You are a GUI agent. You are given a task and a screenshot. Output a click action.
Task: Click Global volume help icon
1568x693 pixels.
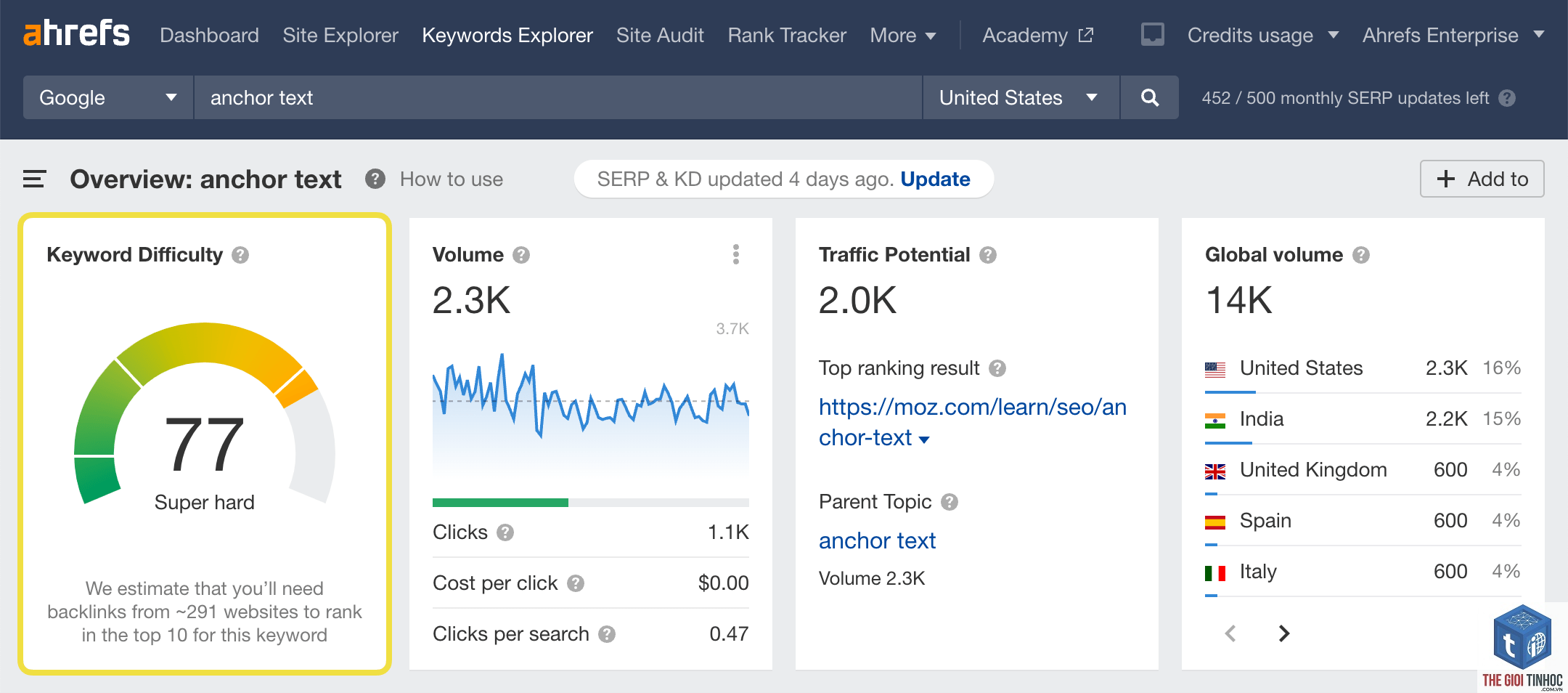(x=1361, y=255)
